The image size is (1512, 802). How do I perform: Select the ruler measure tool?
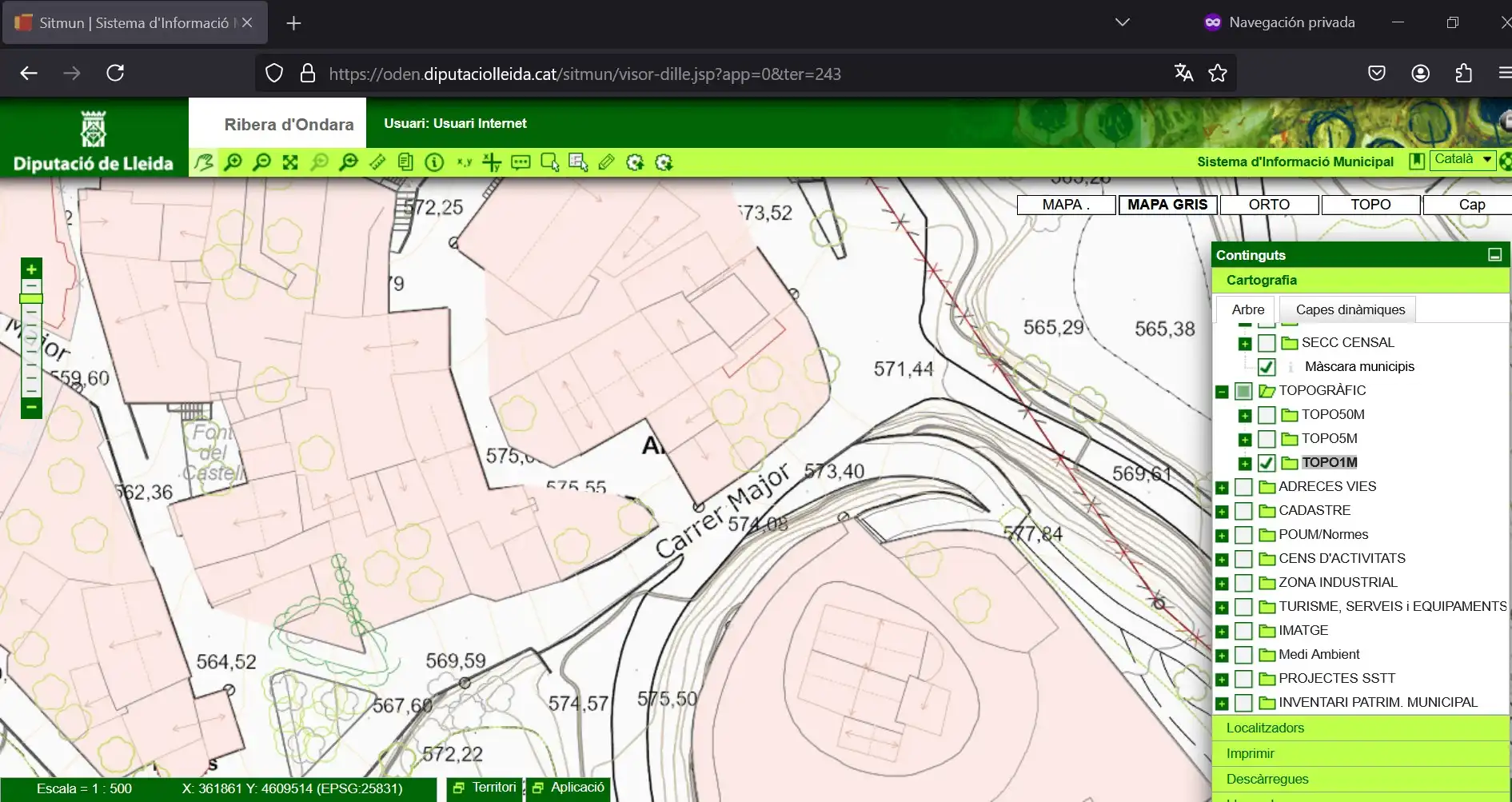coord(377,162)
